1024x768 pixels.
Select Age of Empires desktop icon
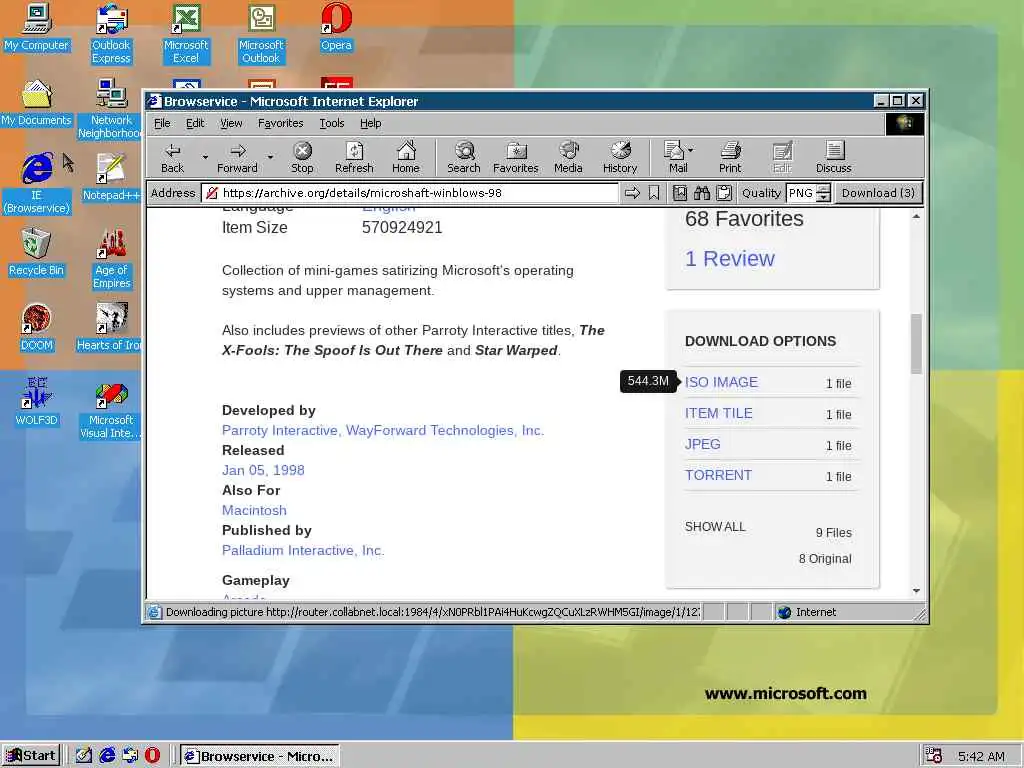click(111, 259)
